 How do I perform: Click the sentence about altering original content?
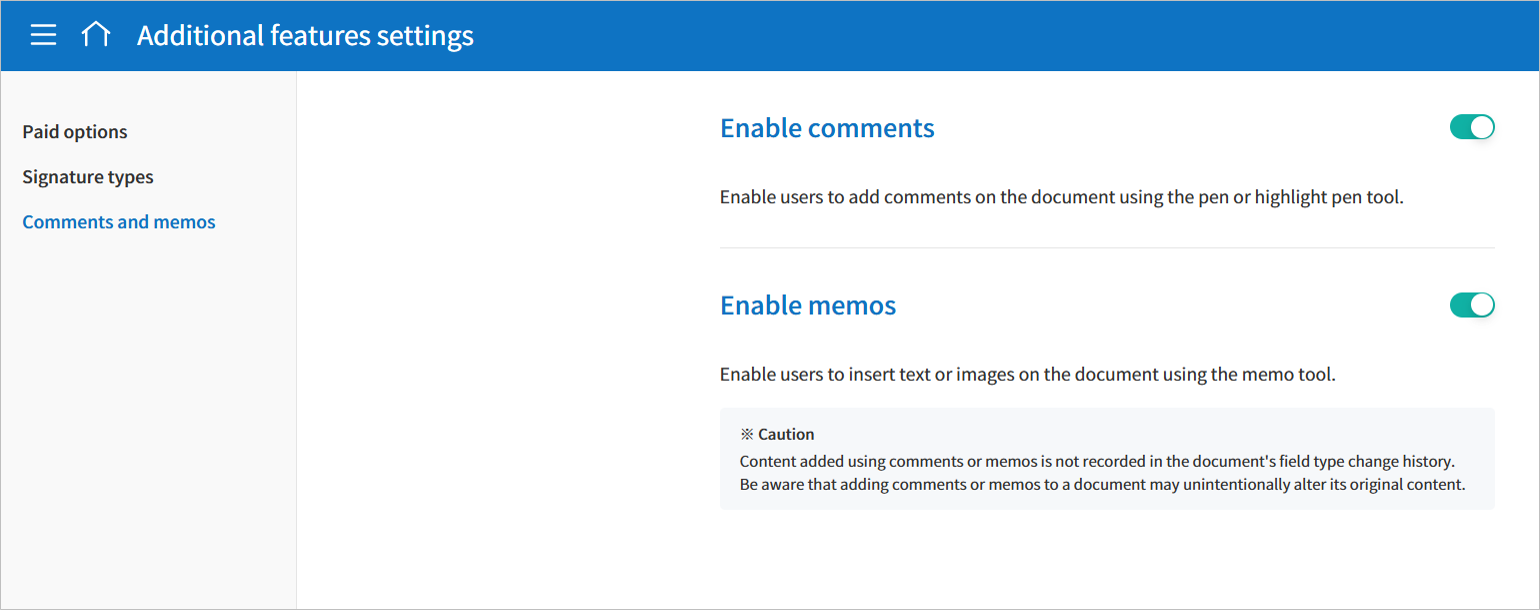pos(1102,485)
